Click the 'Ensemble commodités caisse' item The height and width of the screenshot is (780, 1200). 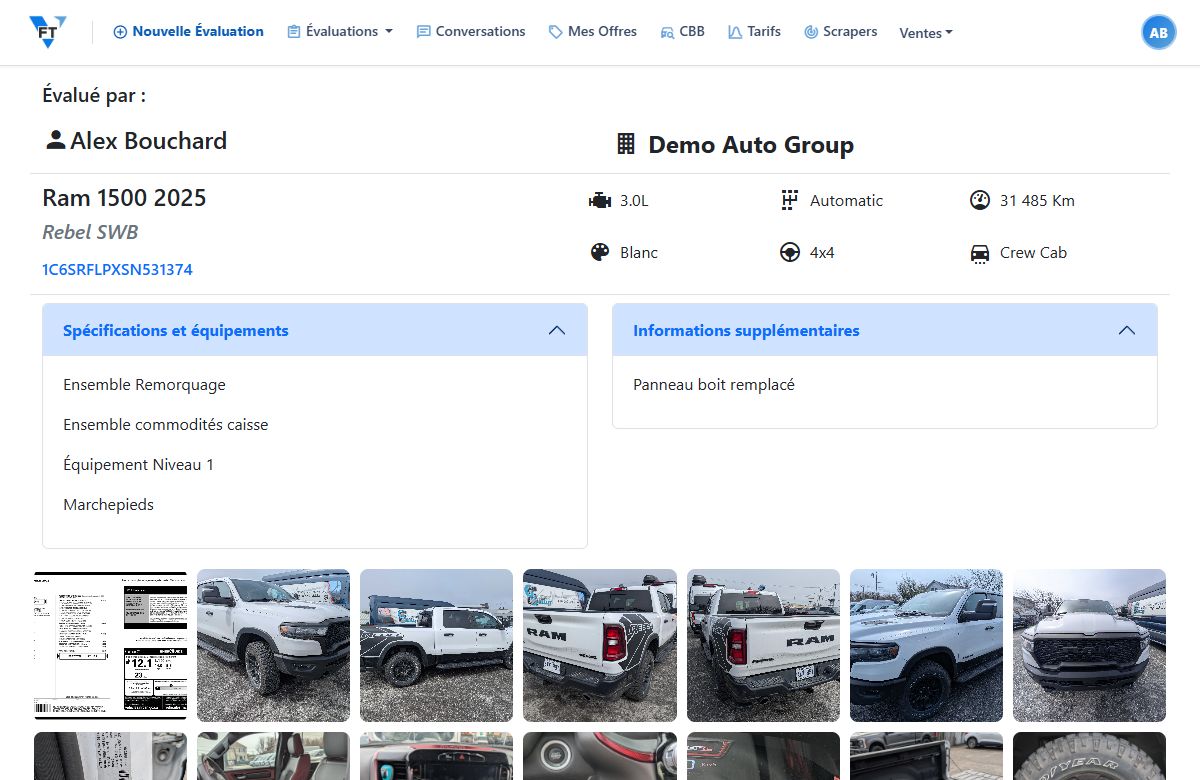click(x=165, y=424)
